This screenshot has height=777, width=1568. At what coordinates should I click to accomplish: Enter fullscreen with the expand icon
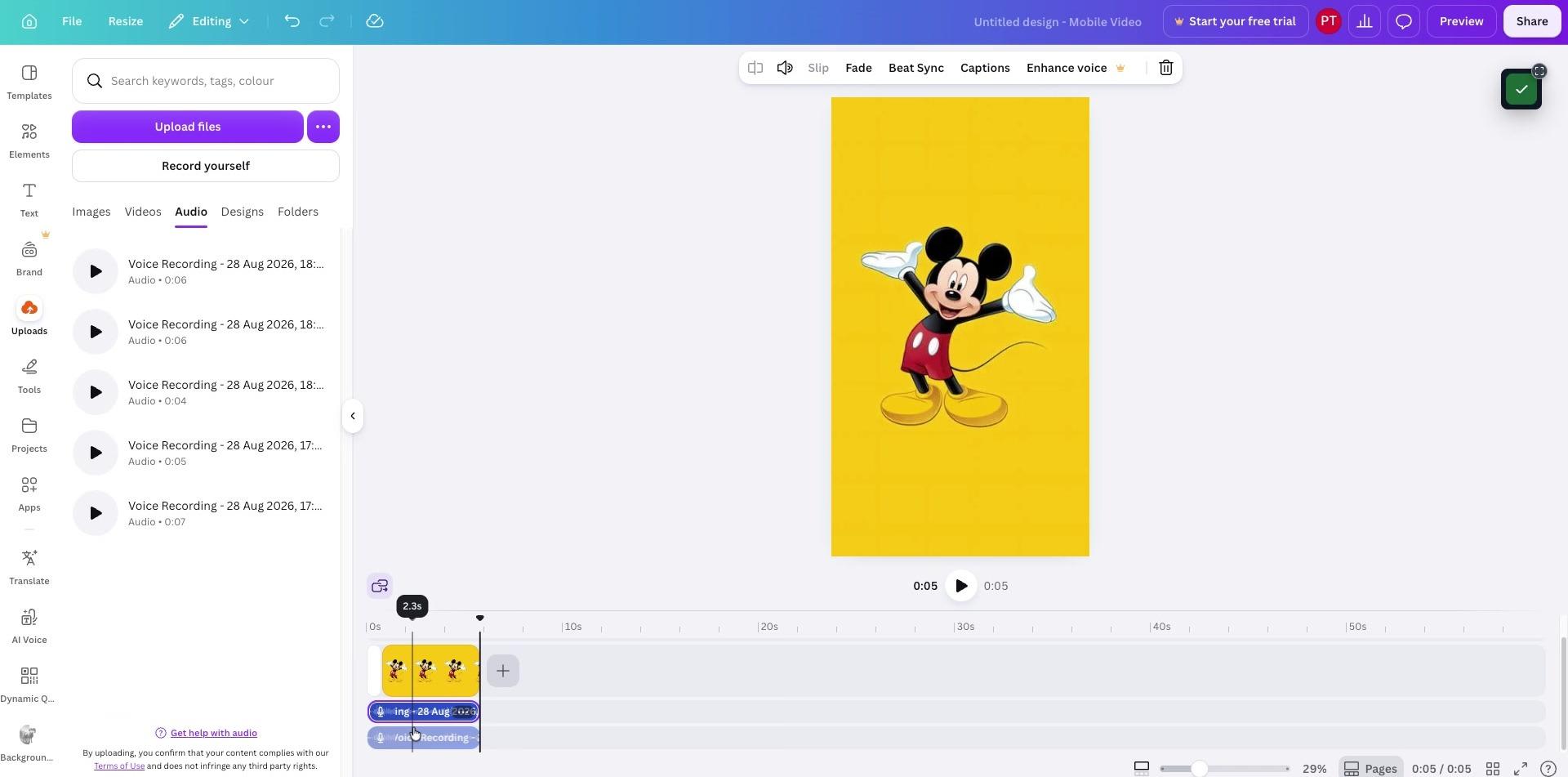pos(1521,769)
